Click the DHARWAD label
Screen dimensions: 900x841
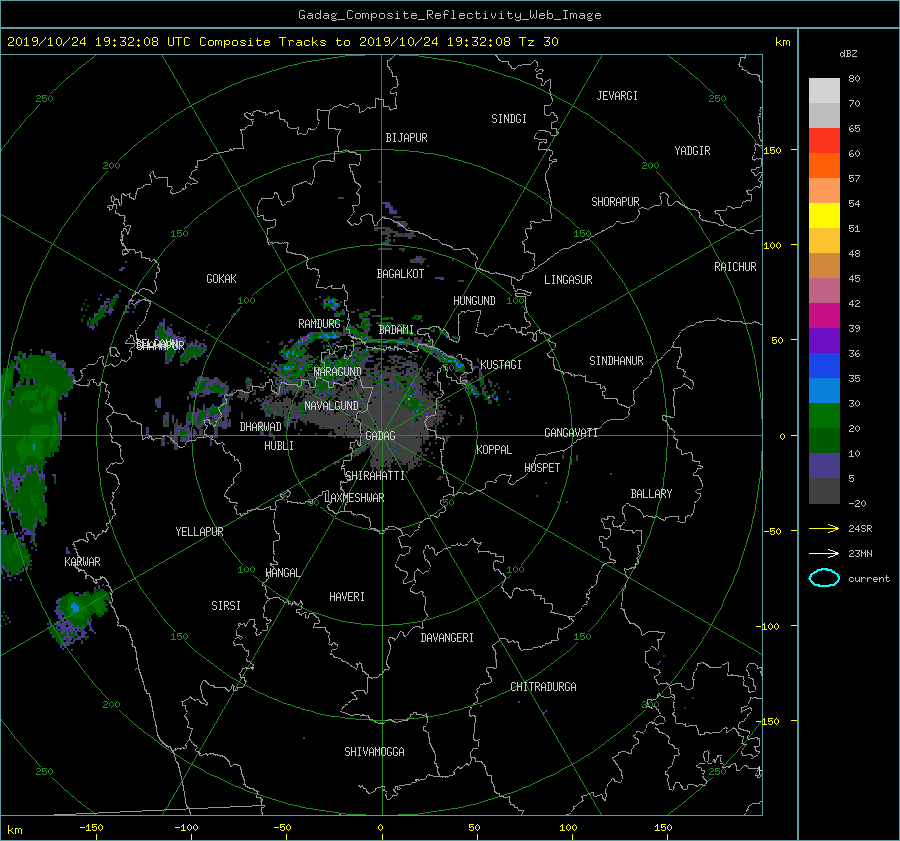260,427
